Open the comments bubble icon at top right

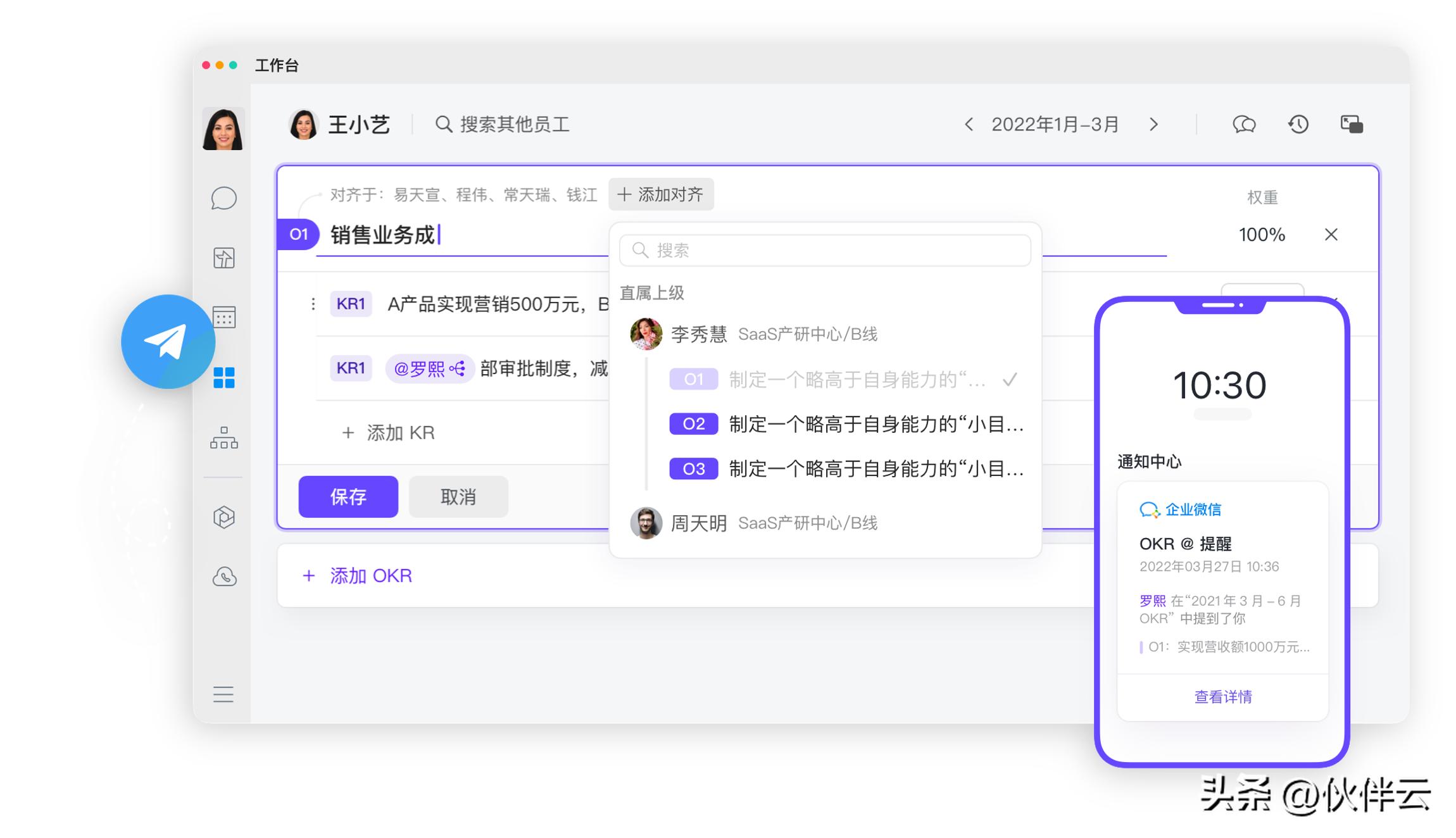point(1243,124)
